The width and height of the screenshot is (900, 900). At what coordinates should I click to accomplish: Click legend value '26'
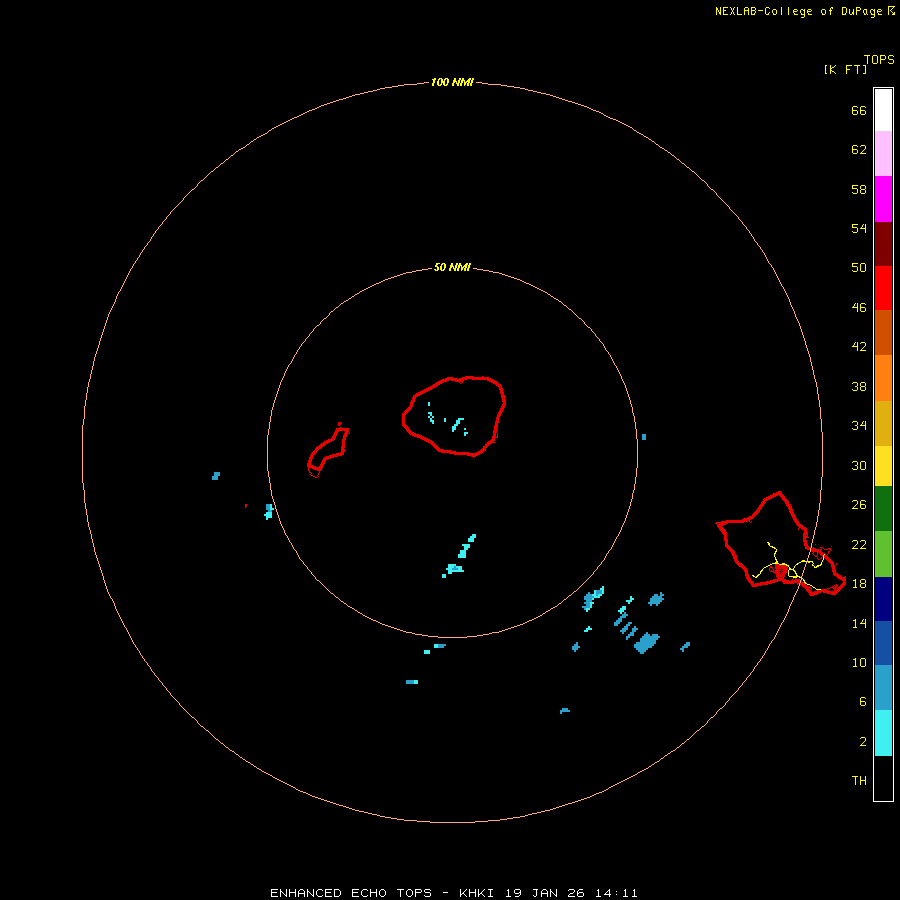pyautogui.click(x=859, y=505)
